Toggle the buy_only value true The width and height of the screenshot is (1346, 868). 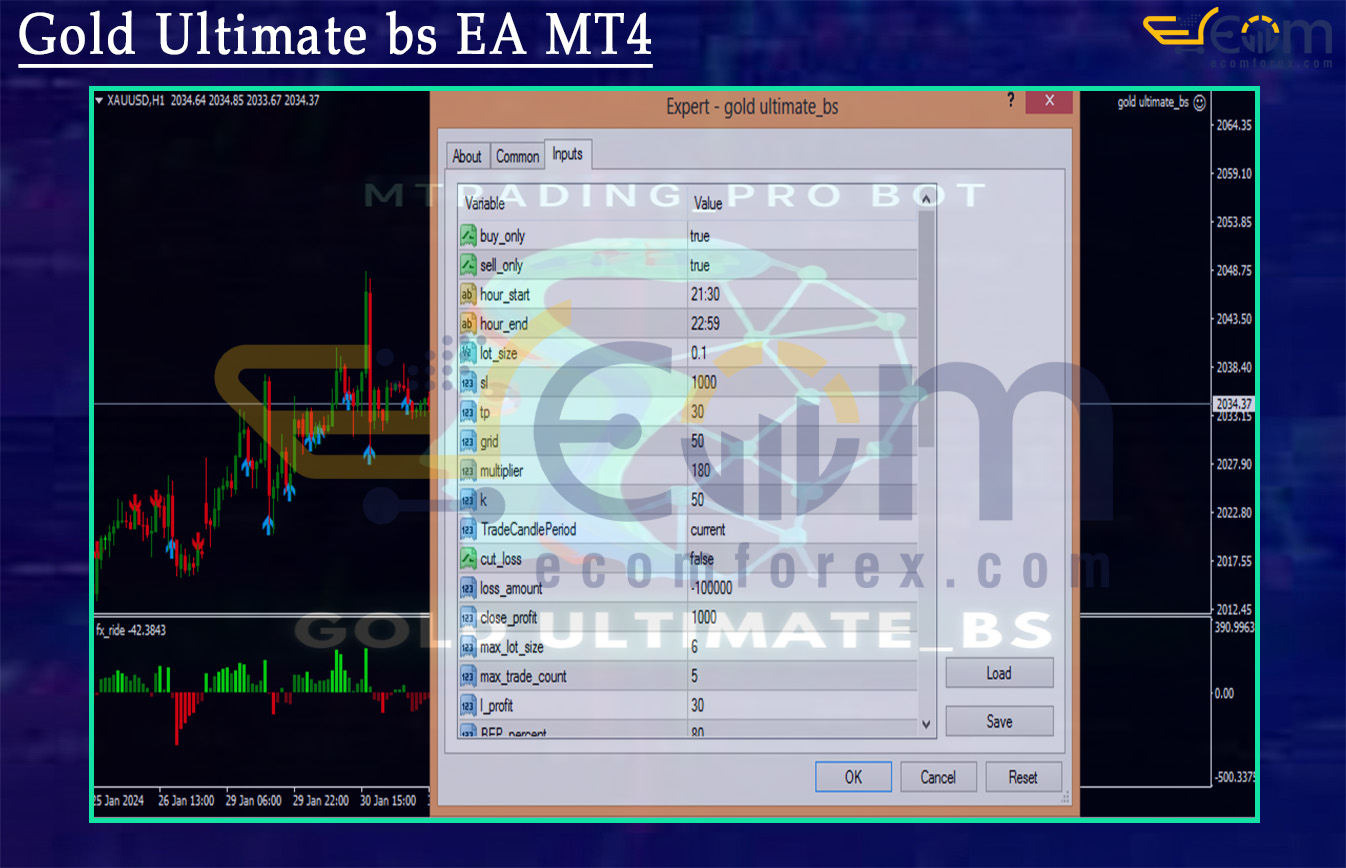tap(700, 236)
